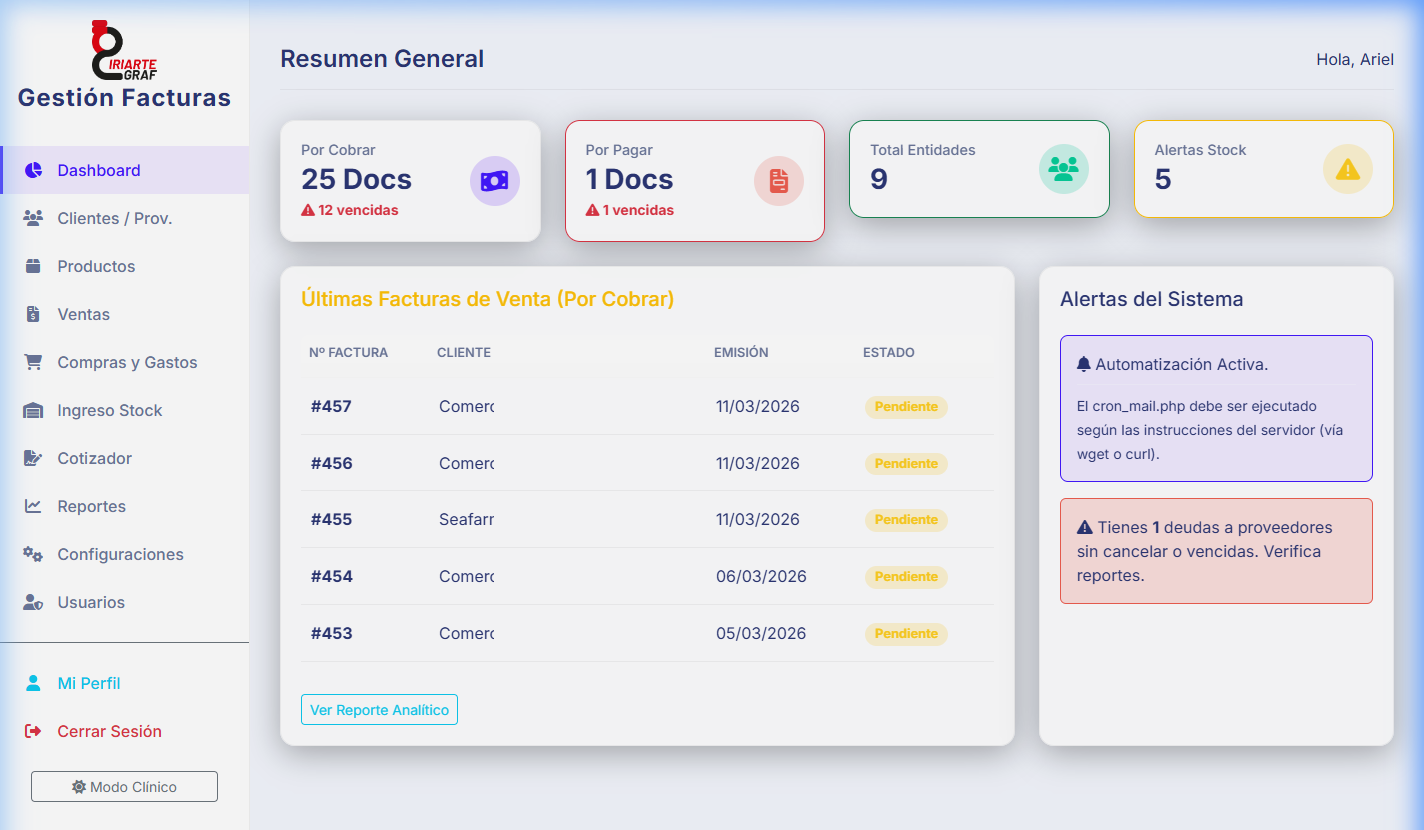Click the Cotizador signature icon
1424x830 pixels.
(33, 458)
